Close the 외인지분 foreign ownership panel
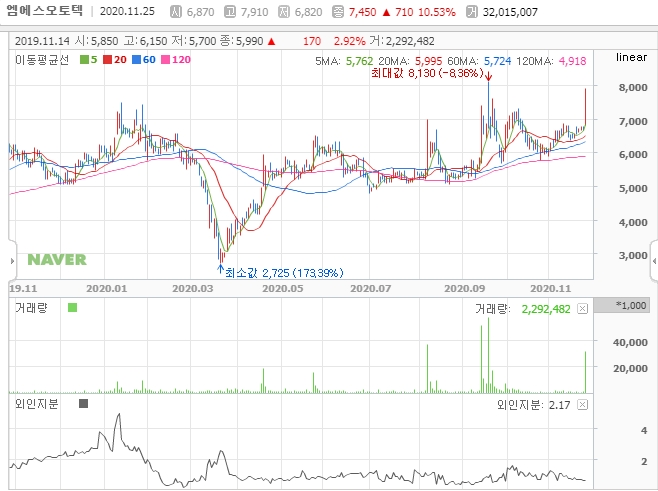Image resolution: width=658 pixels, height=491 pixels. tap(582, 405)
